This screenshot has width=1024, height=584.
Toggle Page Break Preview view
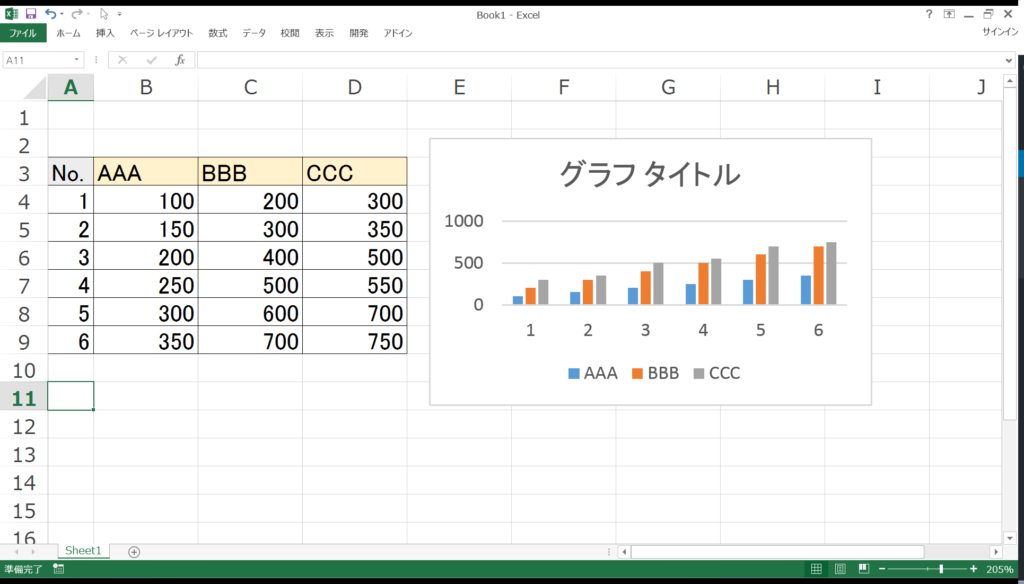tap(864, 567)
